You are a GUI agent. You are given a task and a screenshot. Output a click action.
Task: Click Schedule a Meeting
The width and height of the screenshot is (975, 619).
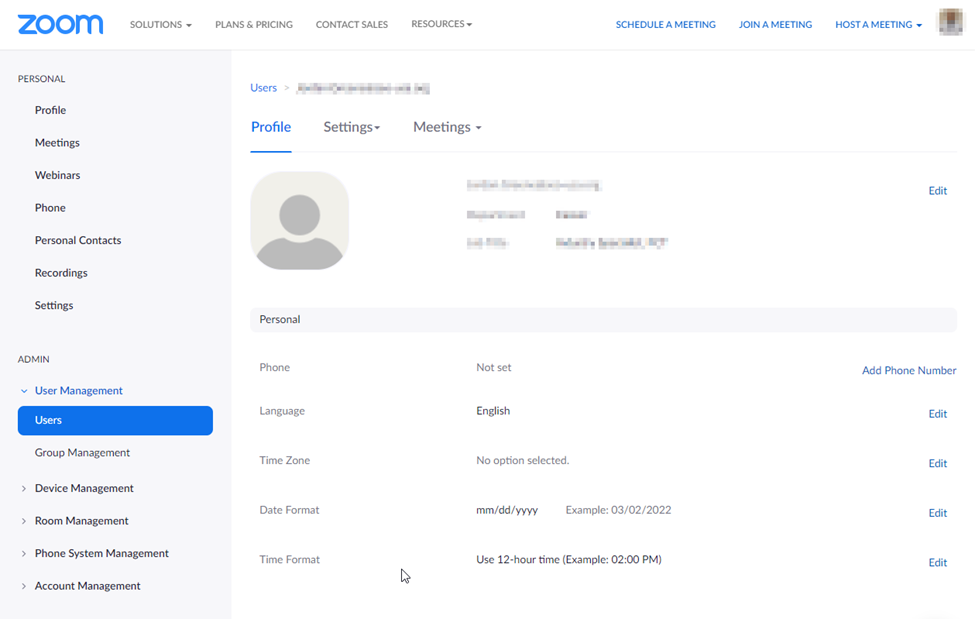click(665, 24)
